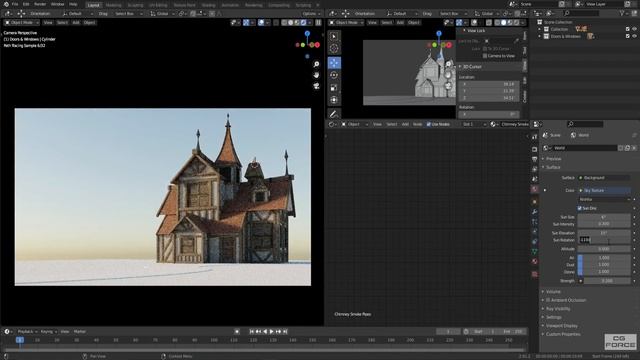
Task: Expand the Volume panel in World properties
Action: [x=553, y=291]
